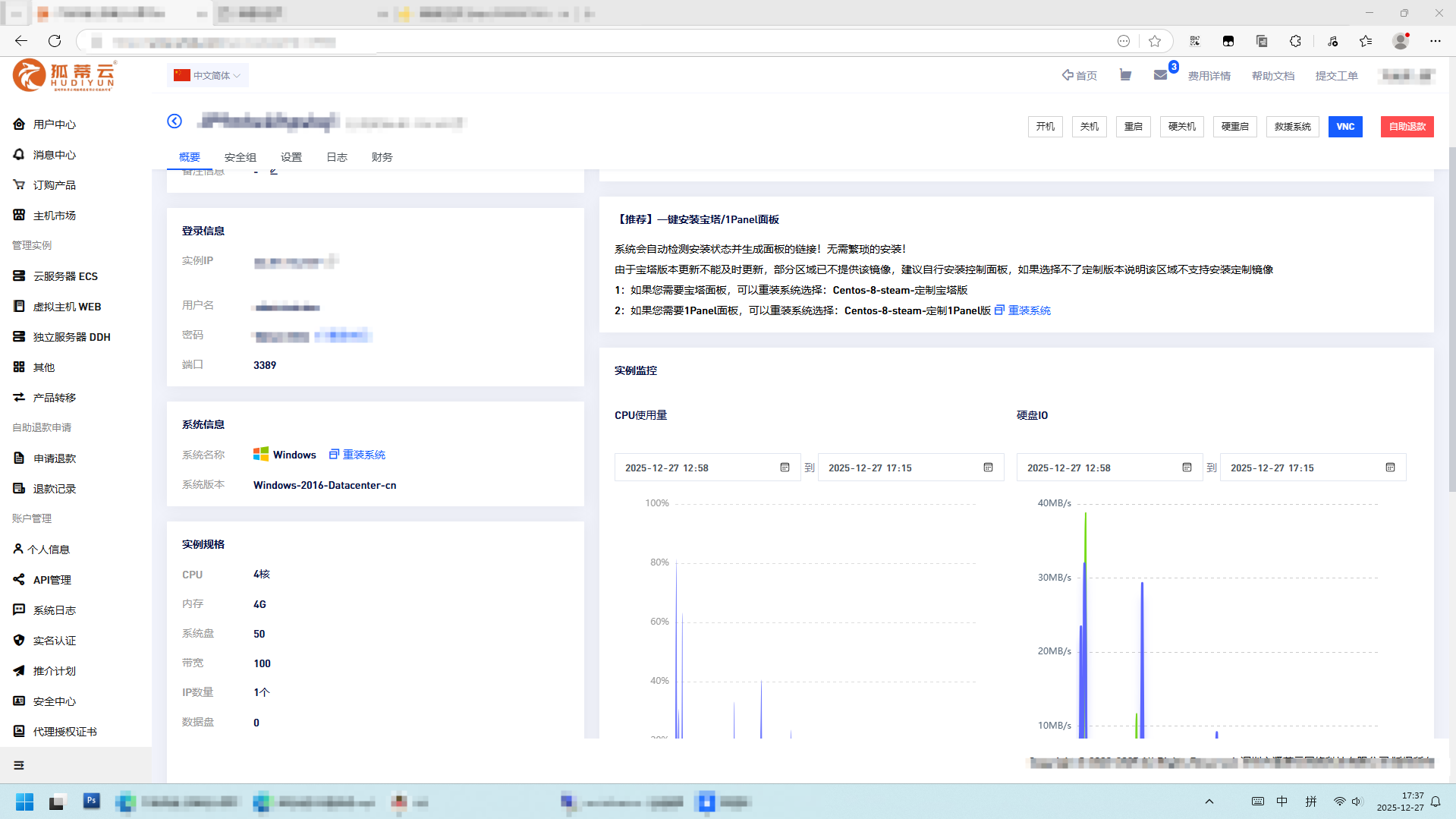Open calendar icon for disk IO end time

coord(1390,468)
